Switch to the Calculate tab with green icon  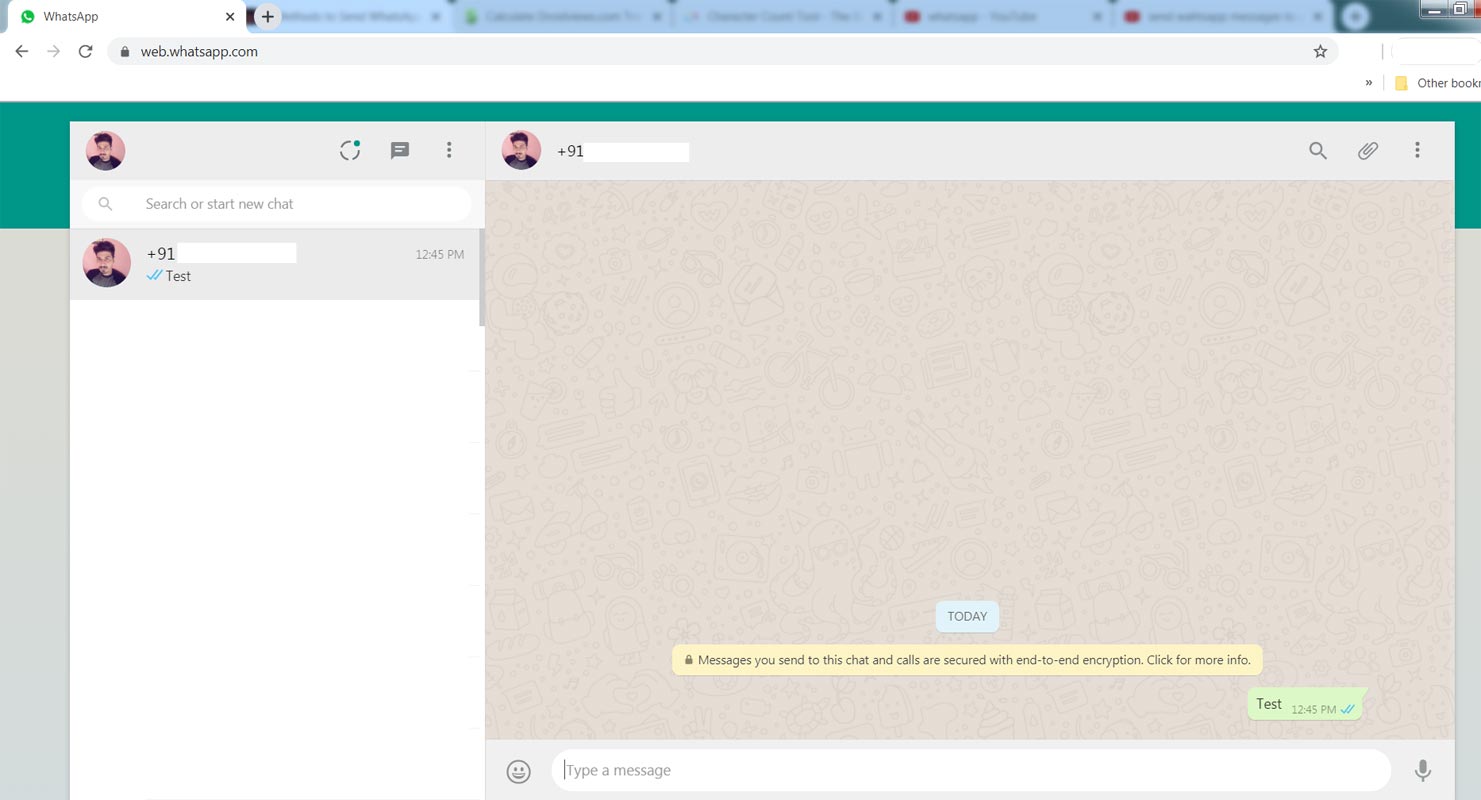[560, 17]
